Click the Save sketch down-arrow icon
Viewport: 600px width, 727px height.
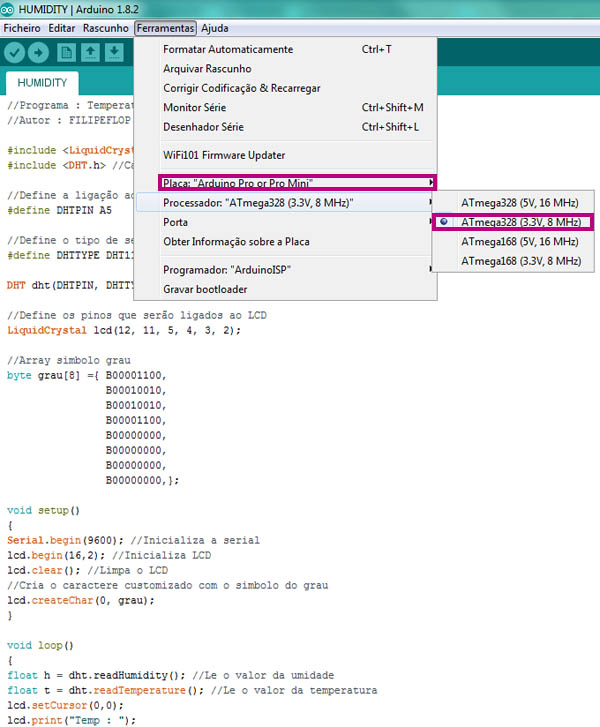(114, 52)
